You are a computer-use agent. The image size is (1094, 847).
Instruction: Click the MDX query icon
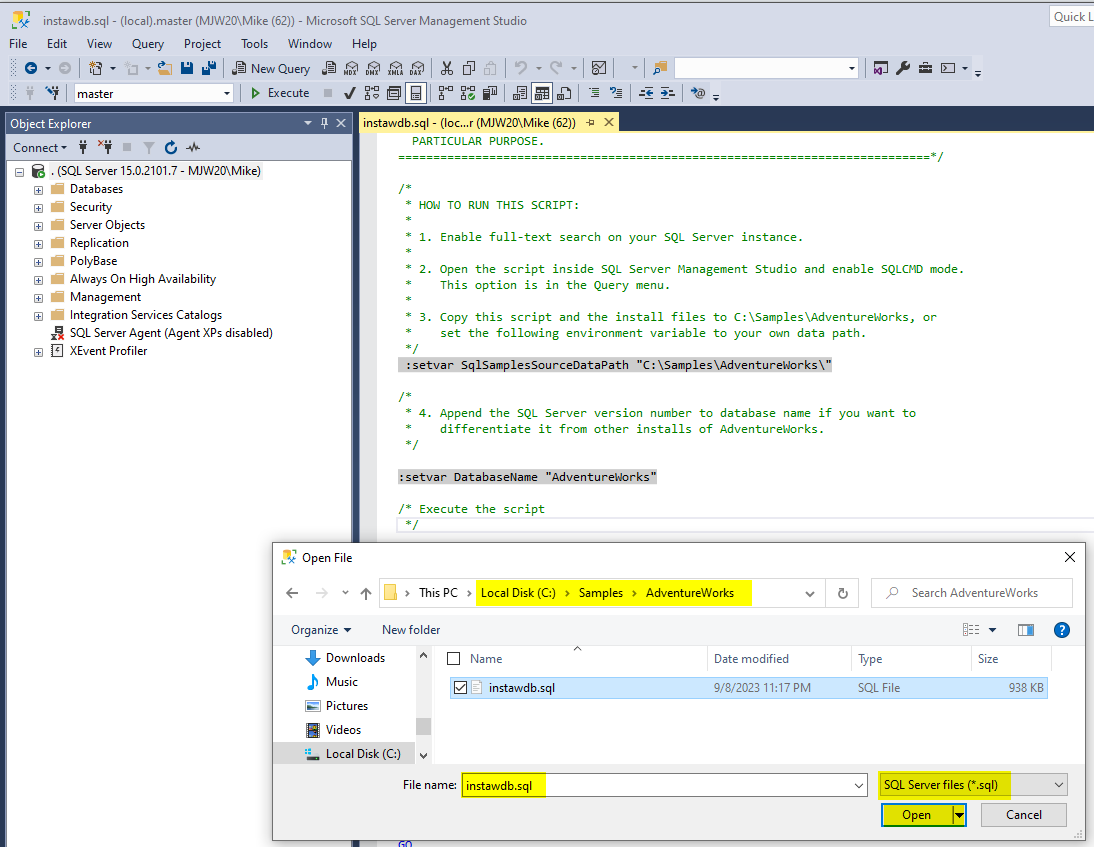tap(350, 68)
